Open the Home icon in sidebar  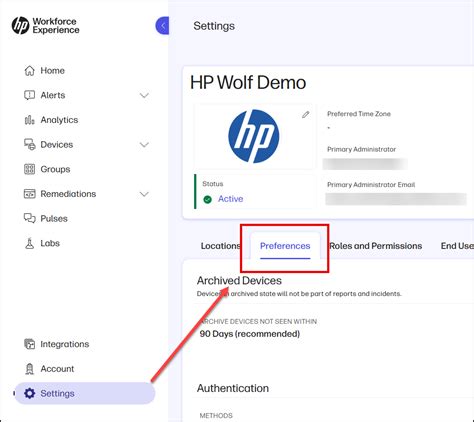[x=29, y=71]
